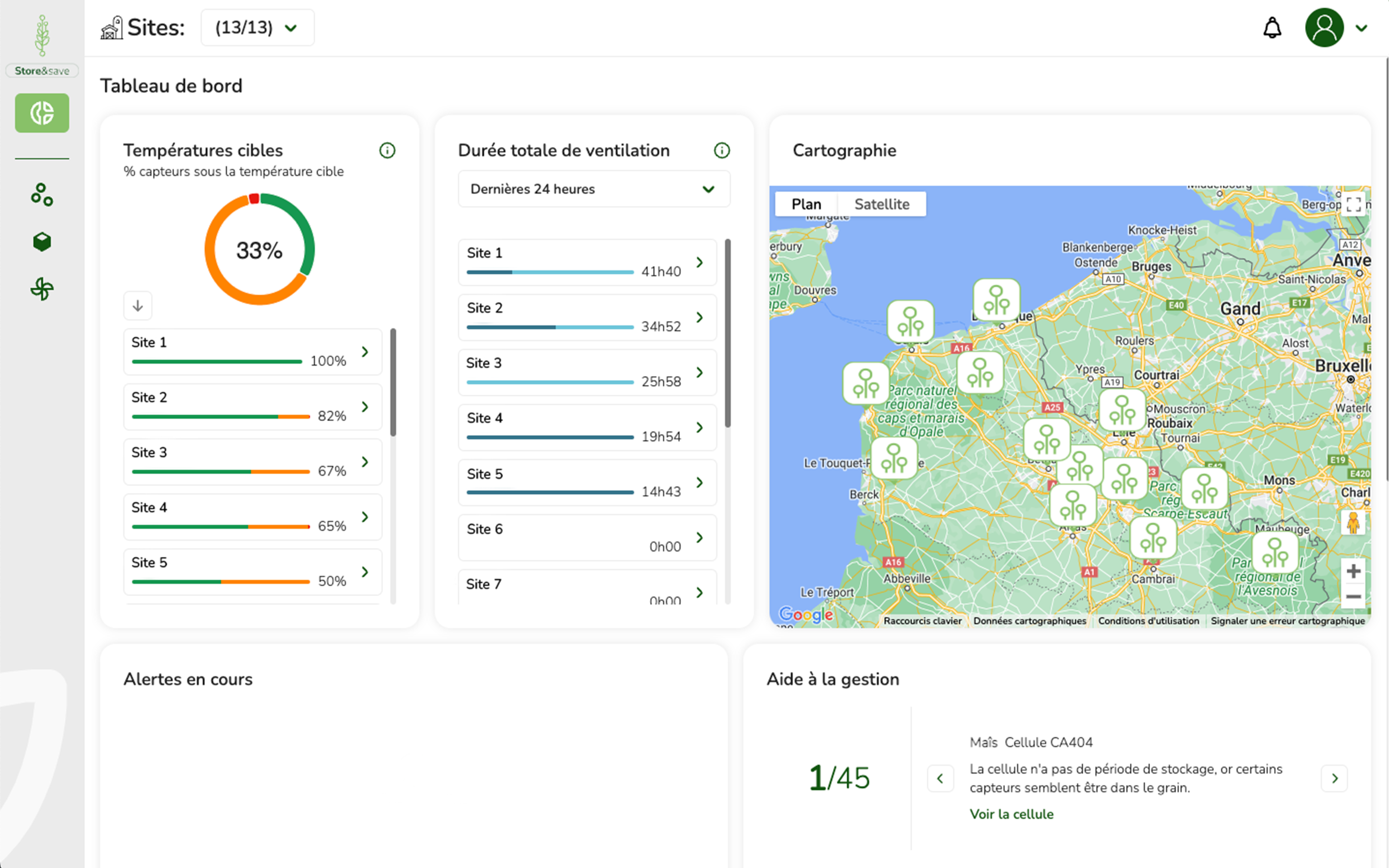Open Site 3 ventilation 25h58 row

tap(587, 372)
